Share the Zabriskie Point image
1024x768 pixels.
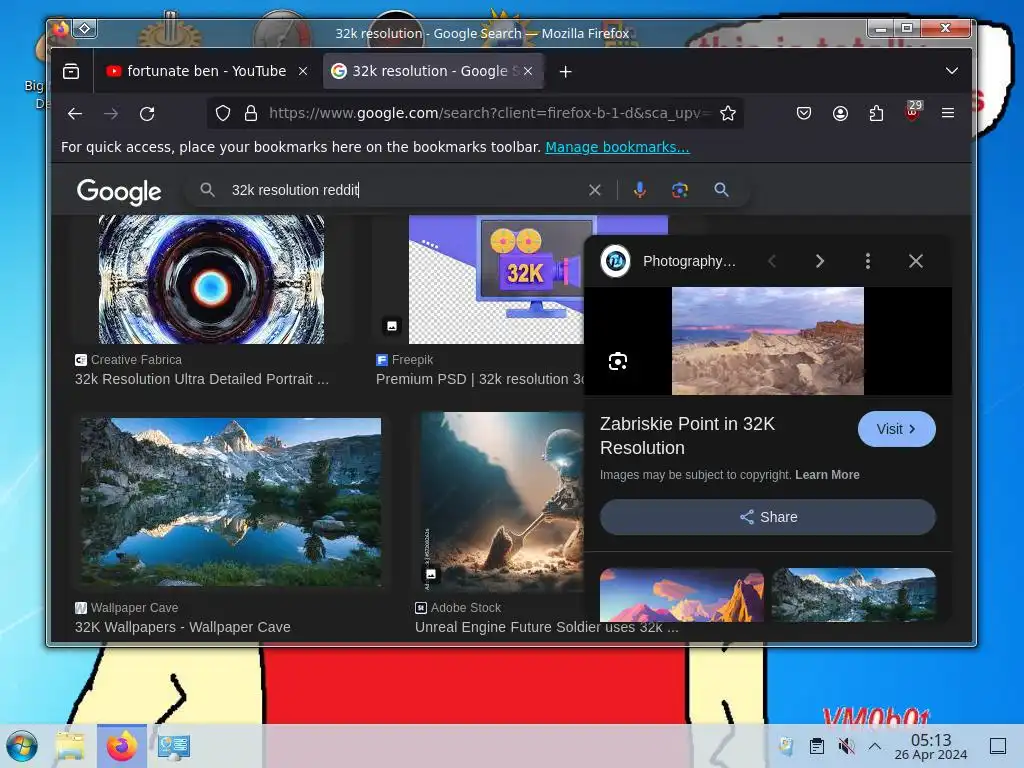pos(767,517)
